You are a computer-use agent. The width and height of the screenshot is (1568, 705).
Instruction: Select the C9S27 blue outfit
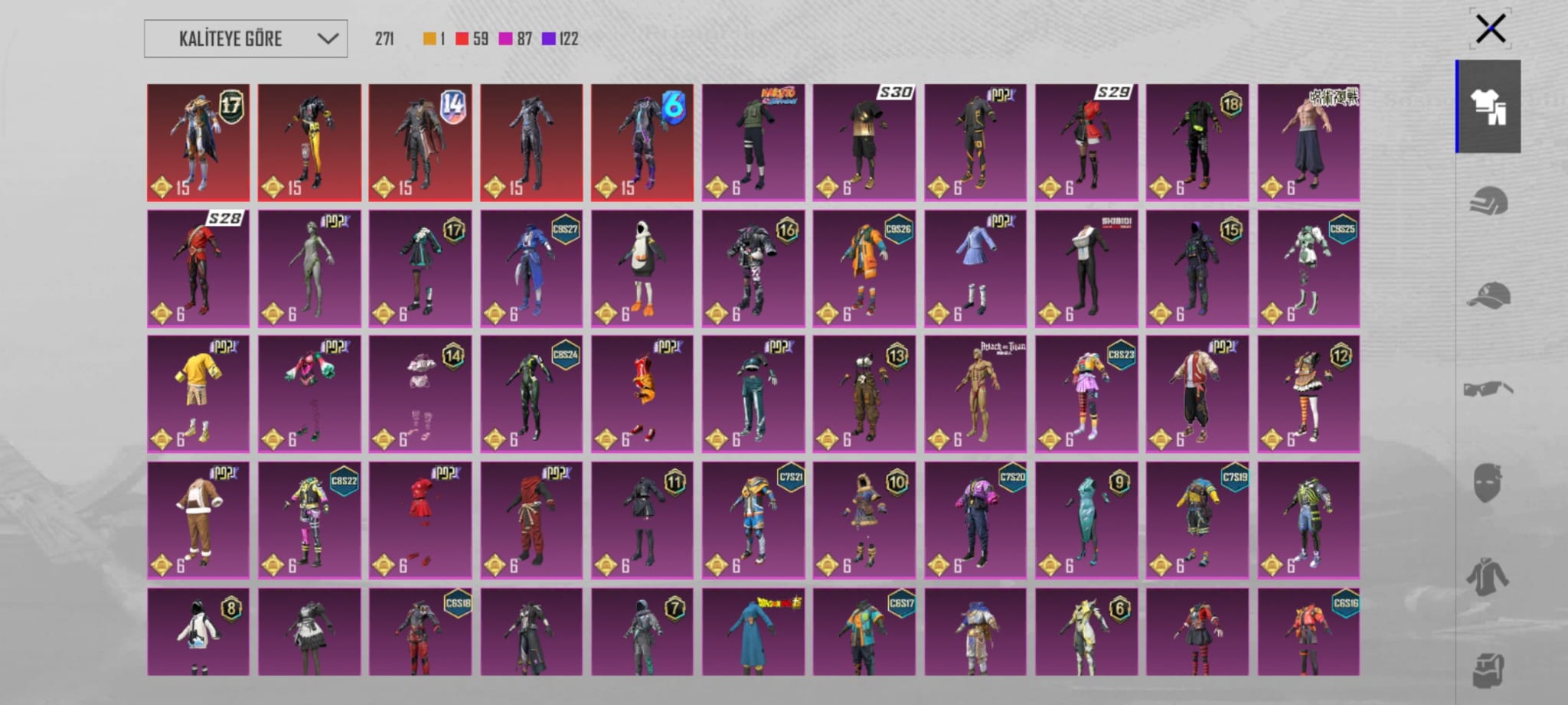coord(531,269)
